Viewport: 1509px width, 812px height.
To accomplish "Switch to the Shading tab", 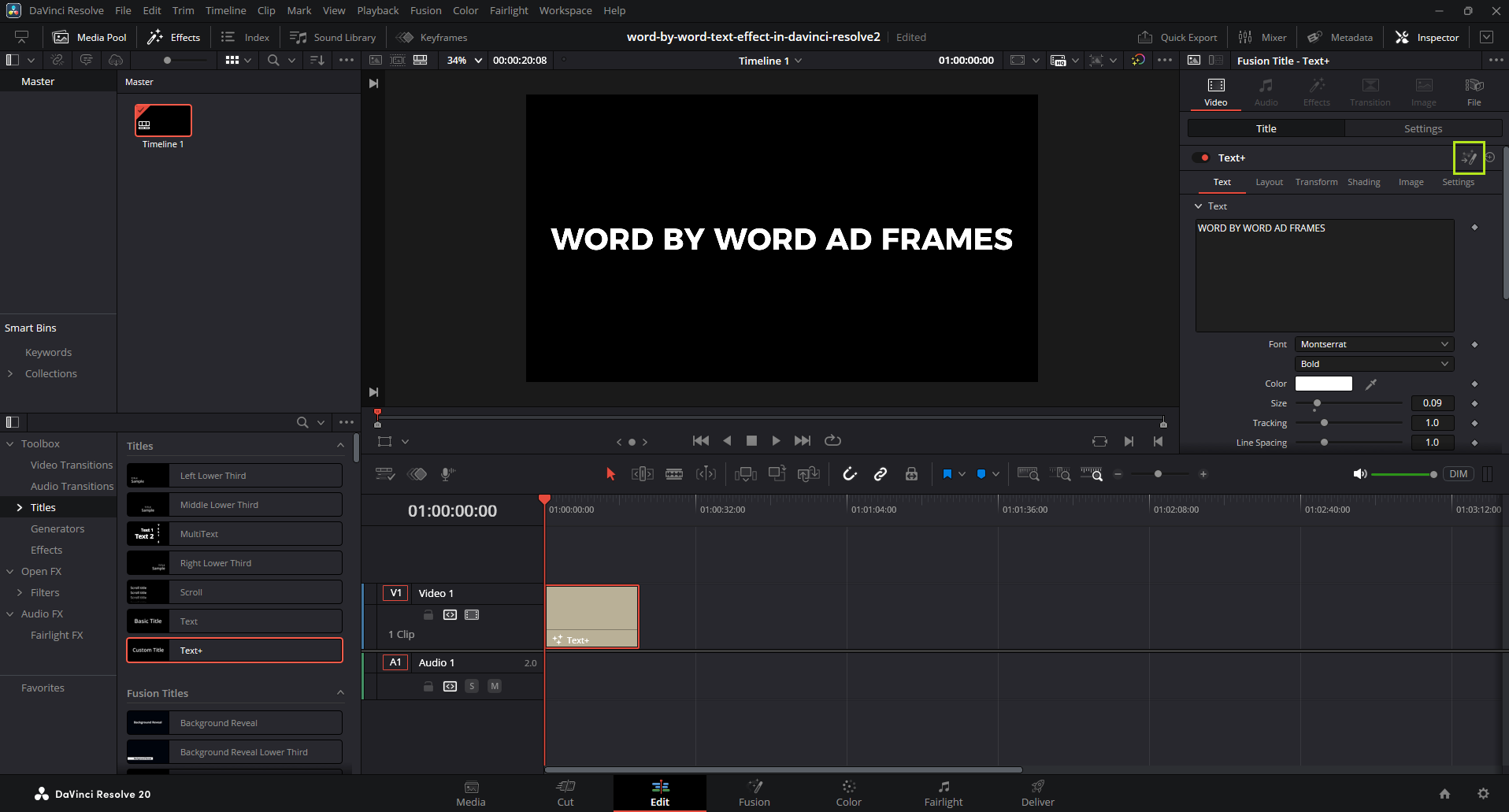I will 1363,182.
